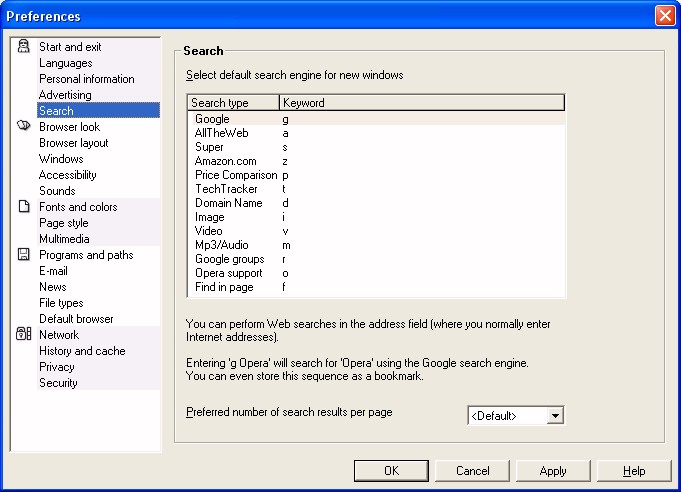
Task: Open Help for preferences
Action: pyautogui.click(x=634, y=471)
